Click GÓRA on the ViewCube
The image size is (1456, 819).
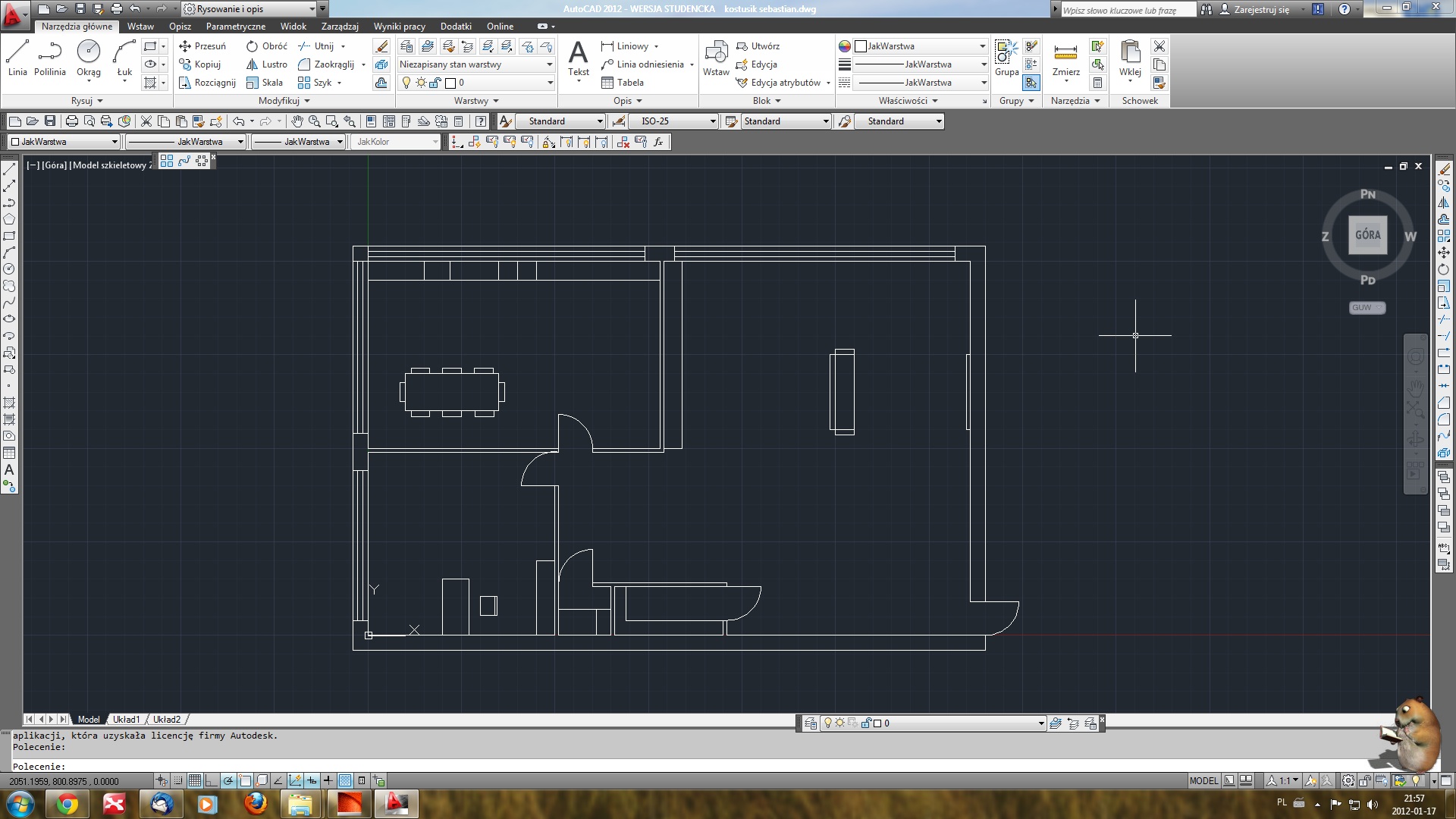point(1367,235)
